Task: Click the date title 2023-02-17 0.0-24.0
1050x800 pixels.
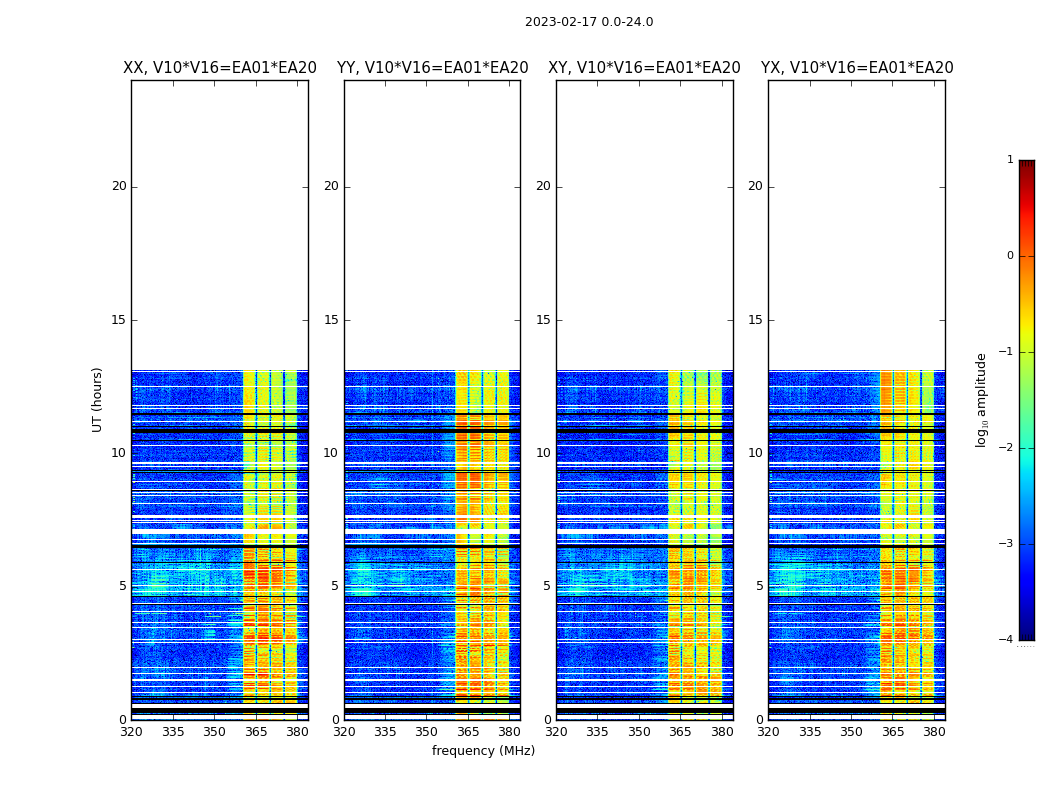Action: pyautogui.click(x=589, y=22)
